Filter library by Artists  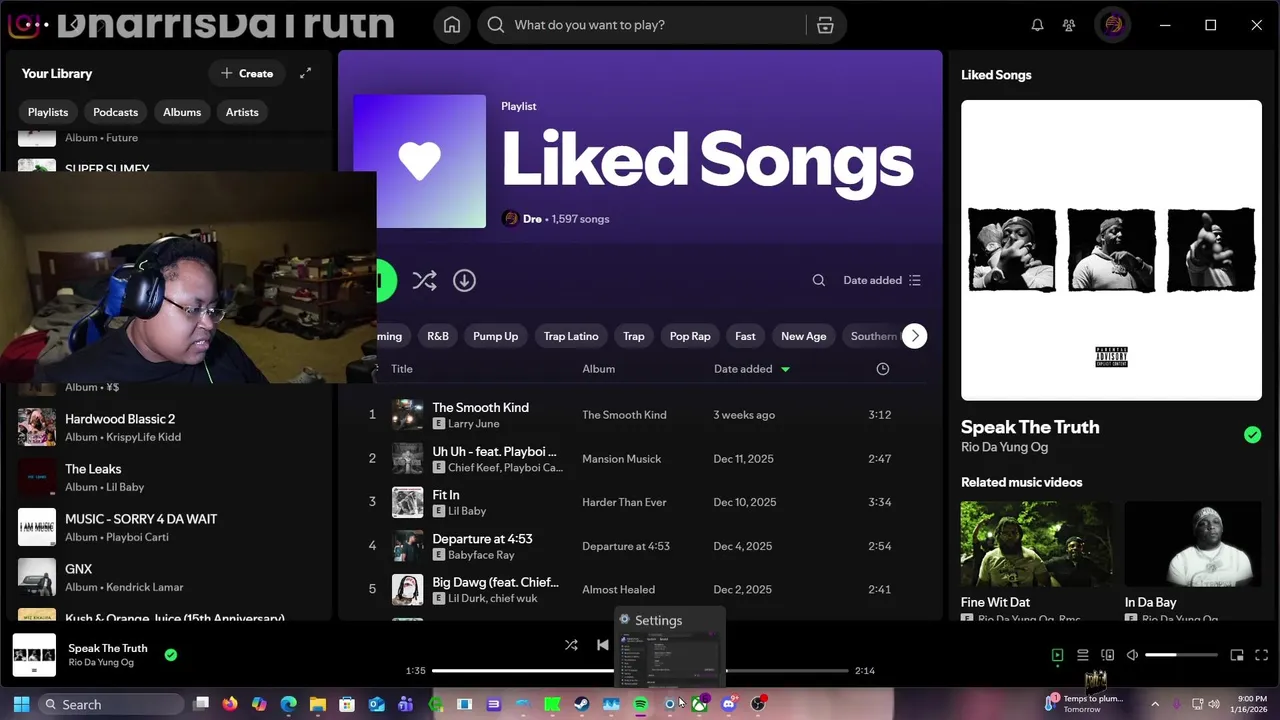tap(242, 112)
